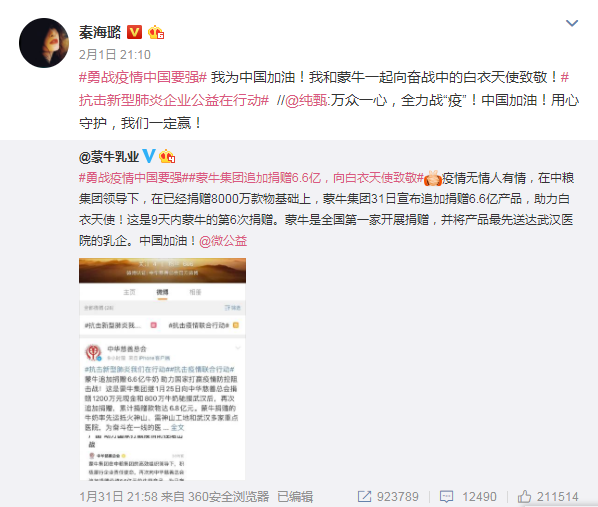Like the post via thumbs-up icon

click(x=524, y=496)
